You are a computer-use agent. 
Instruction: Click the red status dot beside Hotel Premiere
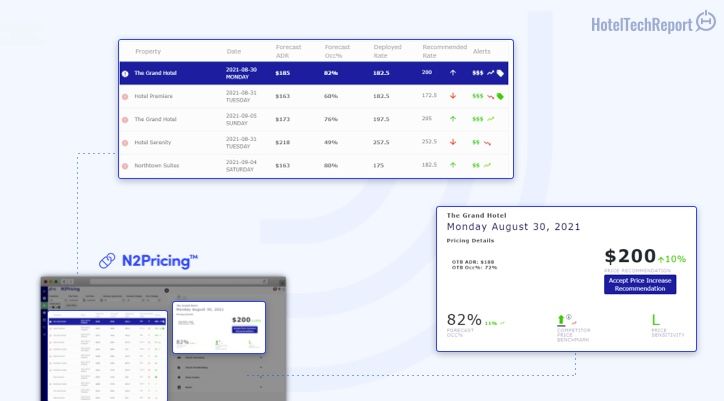pos(125,97)
